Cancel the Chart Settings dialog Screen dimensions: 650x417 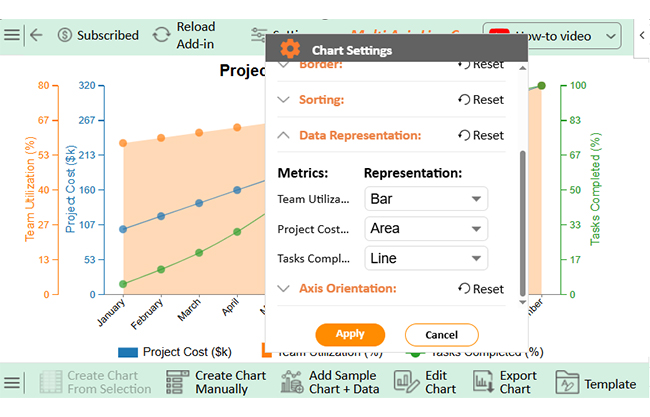(x=441, y=334)
